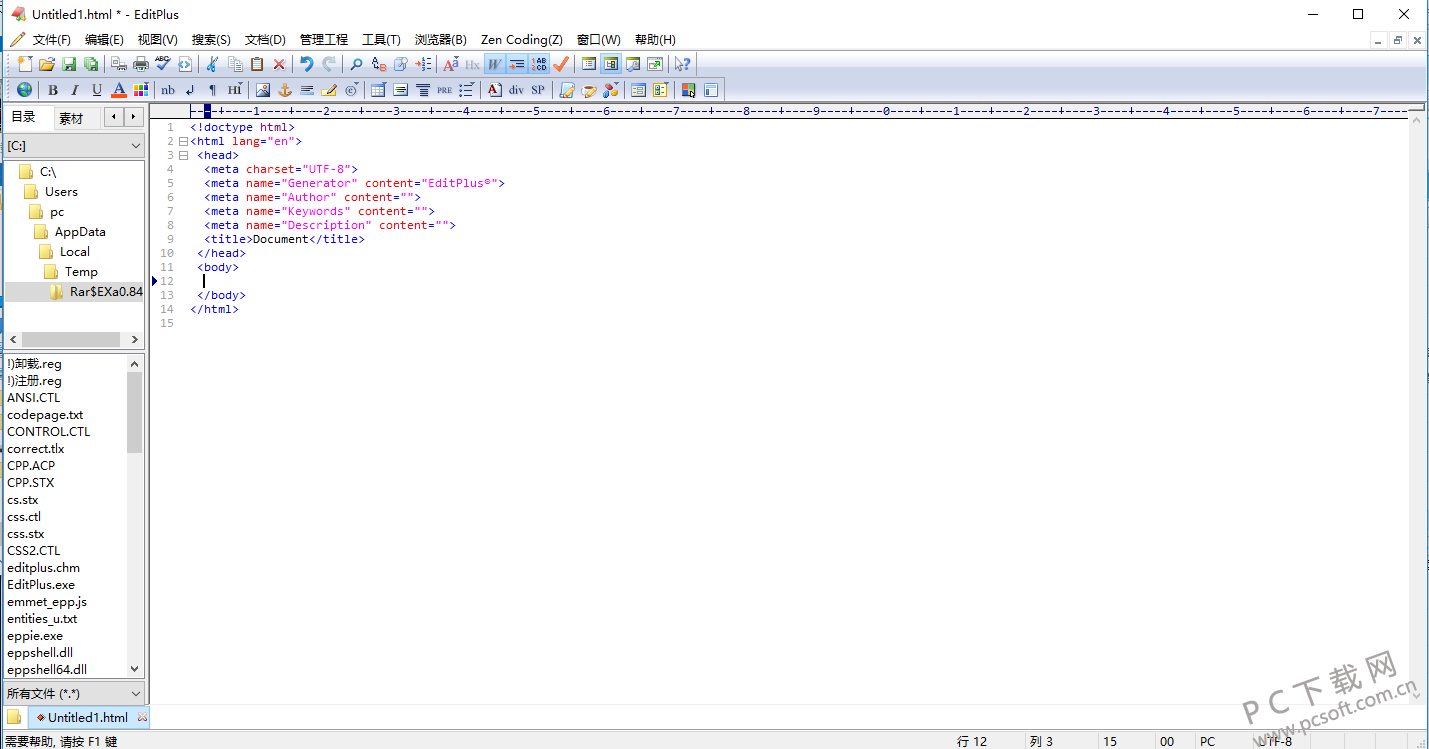The height and width of the screenshot is (749, 1429).
Task: Undo the last edit
Action: click(307, 64)
